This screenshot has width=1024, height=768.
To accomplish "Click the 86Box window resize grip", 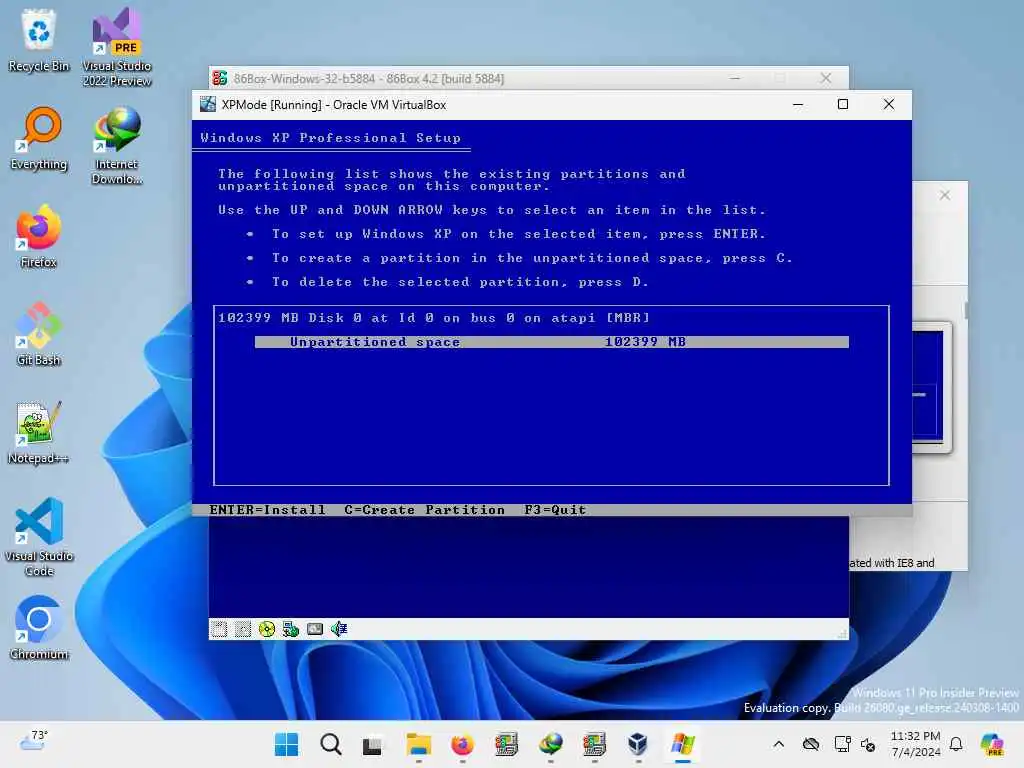I will [842, 633].
